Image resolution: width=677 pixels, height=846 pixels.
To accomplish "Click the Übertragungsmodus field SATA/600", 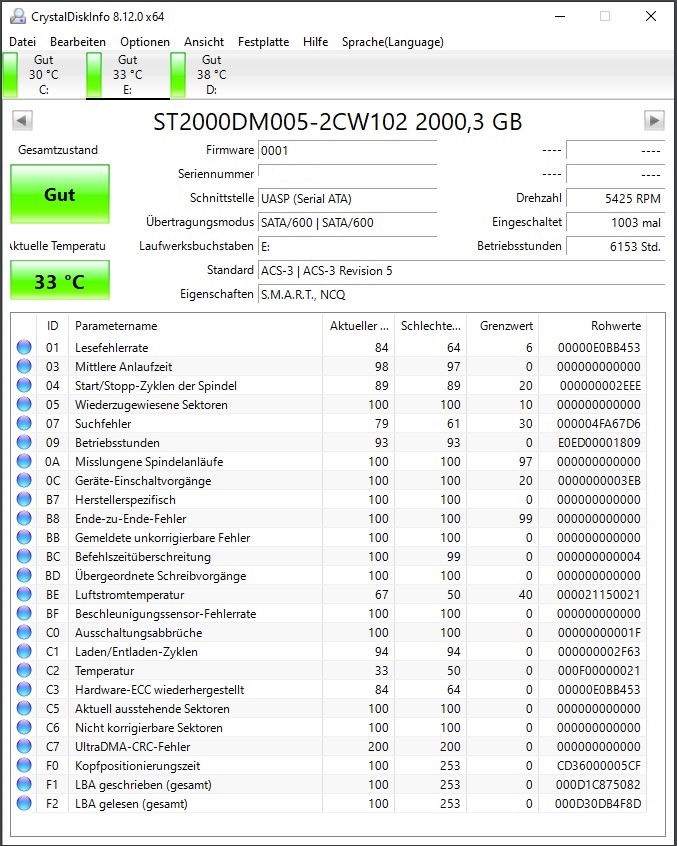I will point(347,222).
